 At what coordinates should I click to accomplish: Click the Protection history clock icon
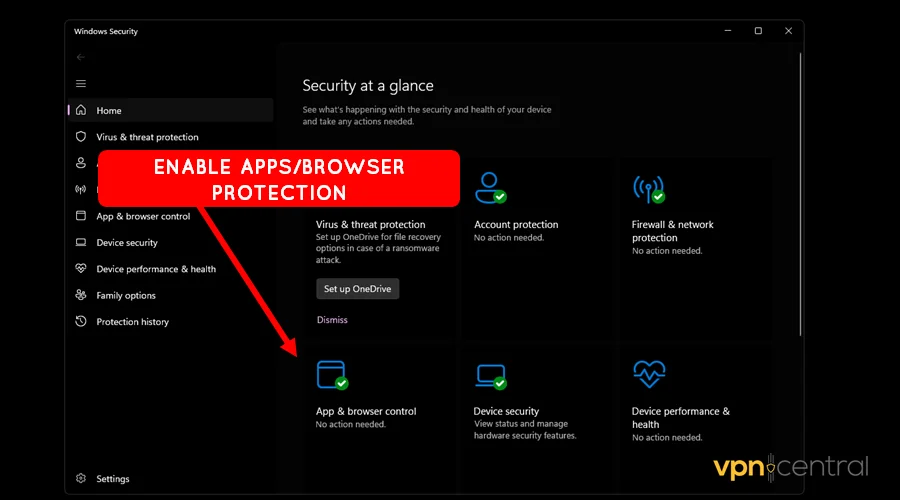pyautogui.click(x=81, y=321)
